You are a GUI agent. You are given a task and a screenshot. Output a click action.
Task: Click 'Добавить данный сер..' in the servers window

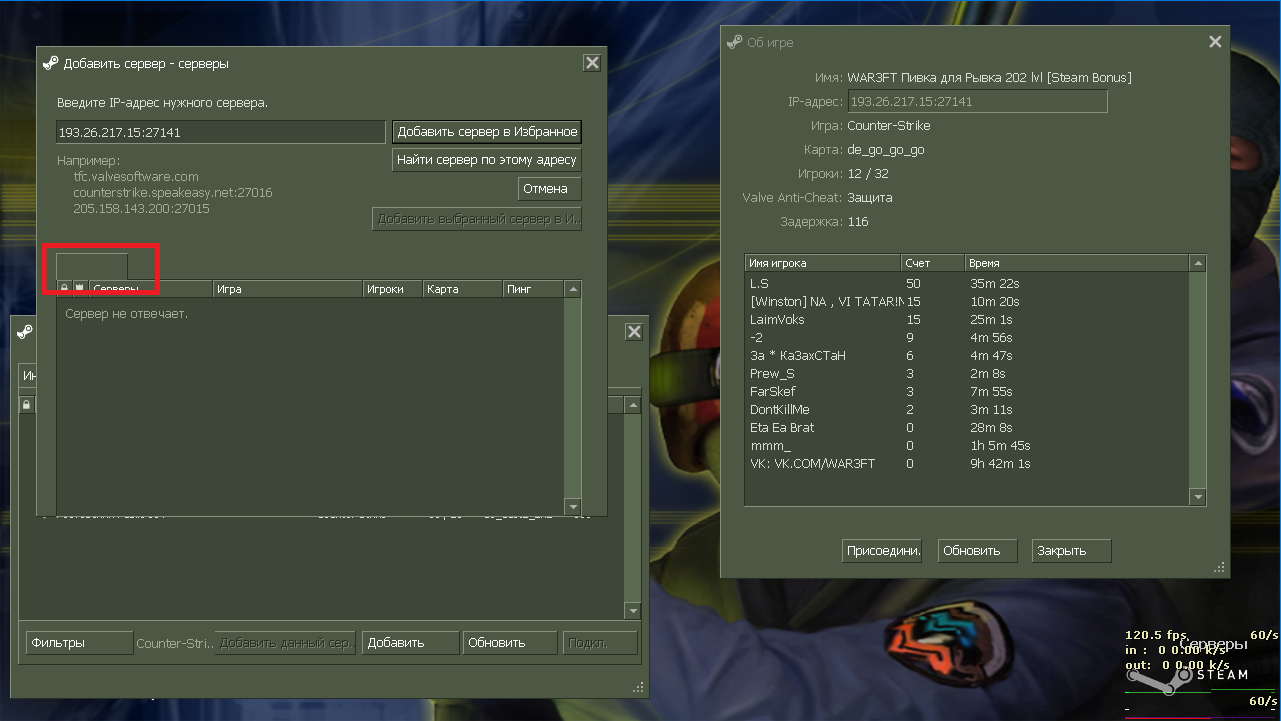(286, 643)
